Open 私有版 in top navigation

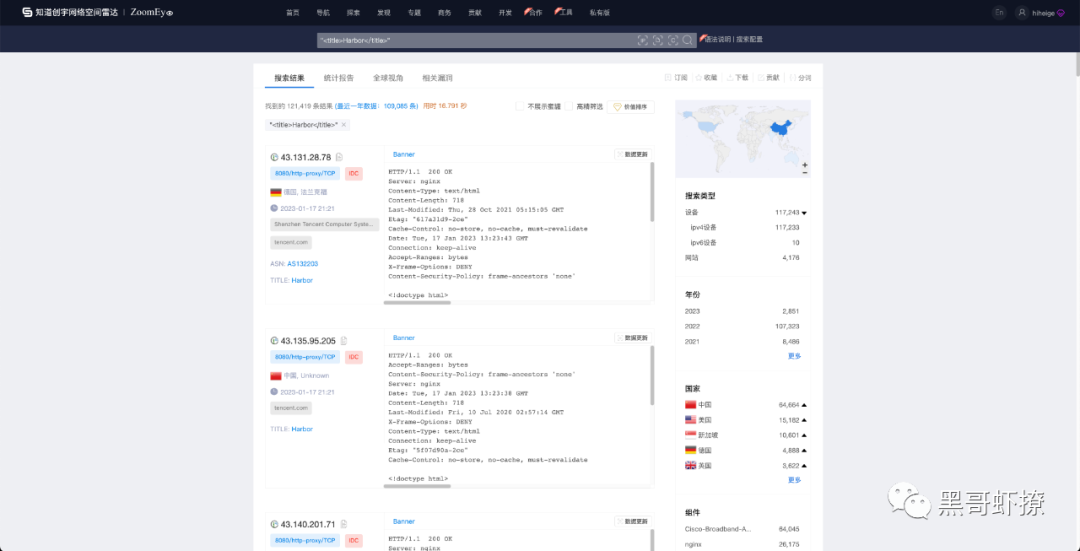click(599, 12)
